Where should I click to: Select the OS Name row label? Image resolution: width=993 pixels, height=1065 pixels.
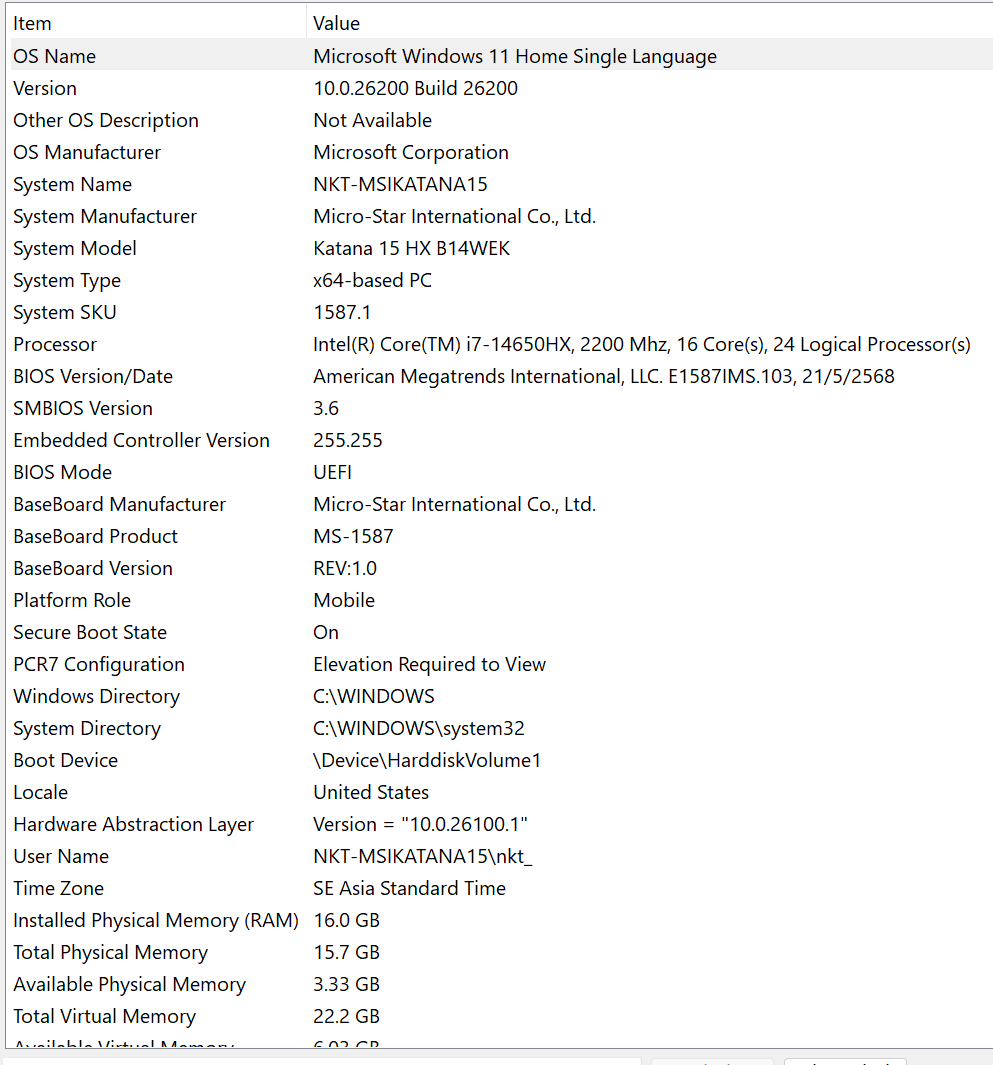tap(54, 56)
